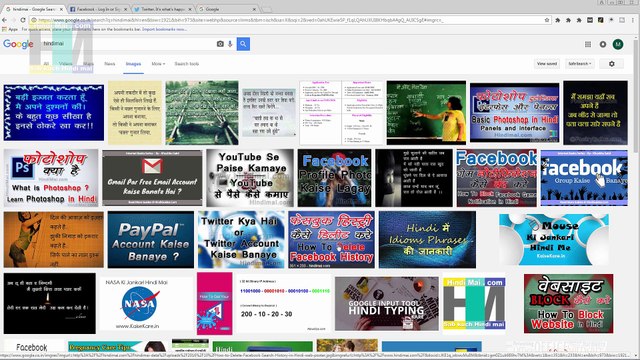Viewport: 640px width, 360px height.
Task: Open the Gmail free email account image
Action: coord(152,178)
